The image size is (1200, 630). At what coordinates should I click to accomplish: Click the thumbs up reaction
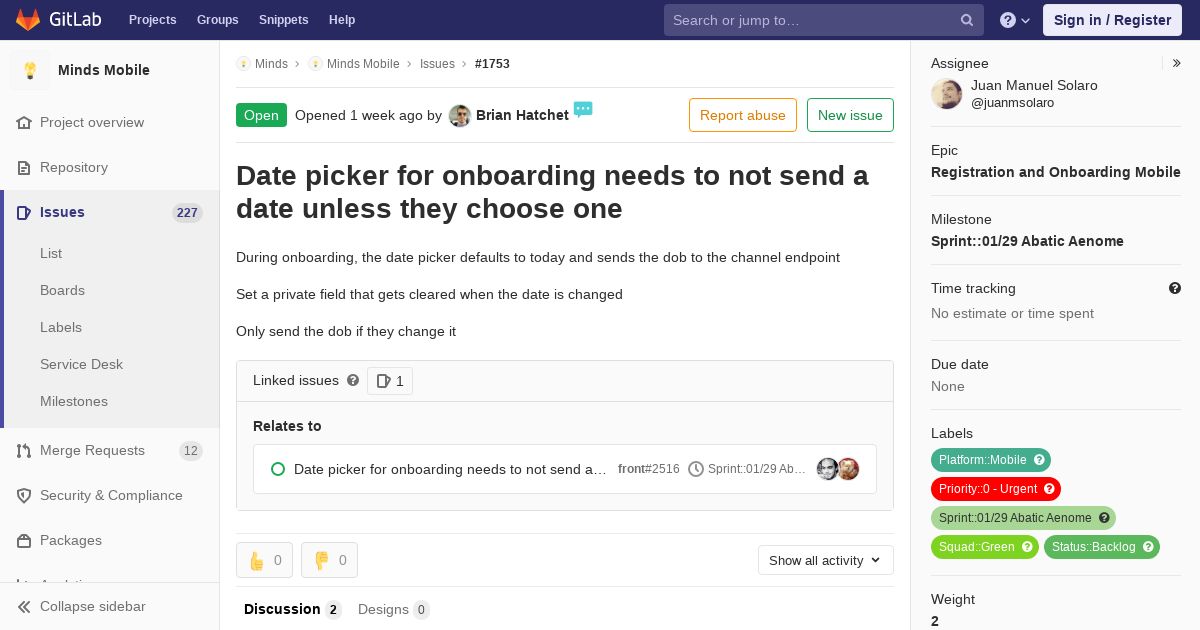[265, 560]
